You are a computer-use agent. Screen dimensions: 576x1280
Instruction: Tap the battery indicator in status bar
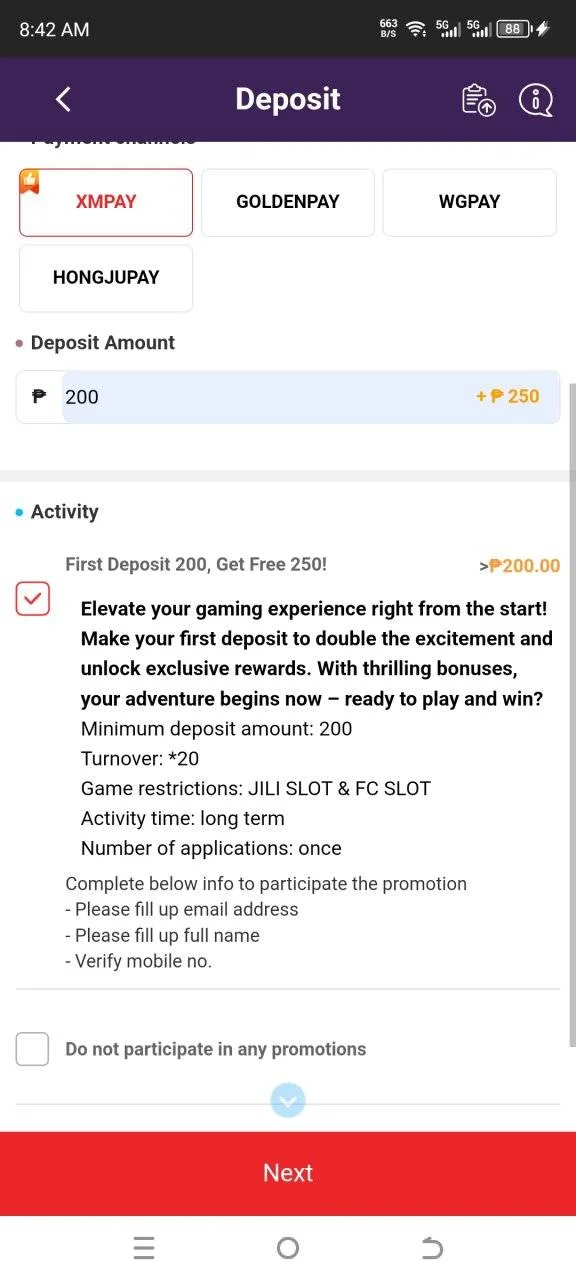click(x=516, y=29)
